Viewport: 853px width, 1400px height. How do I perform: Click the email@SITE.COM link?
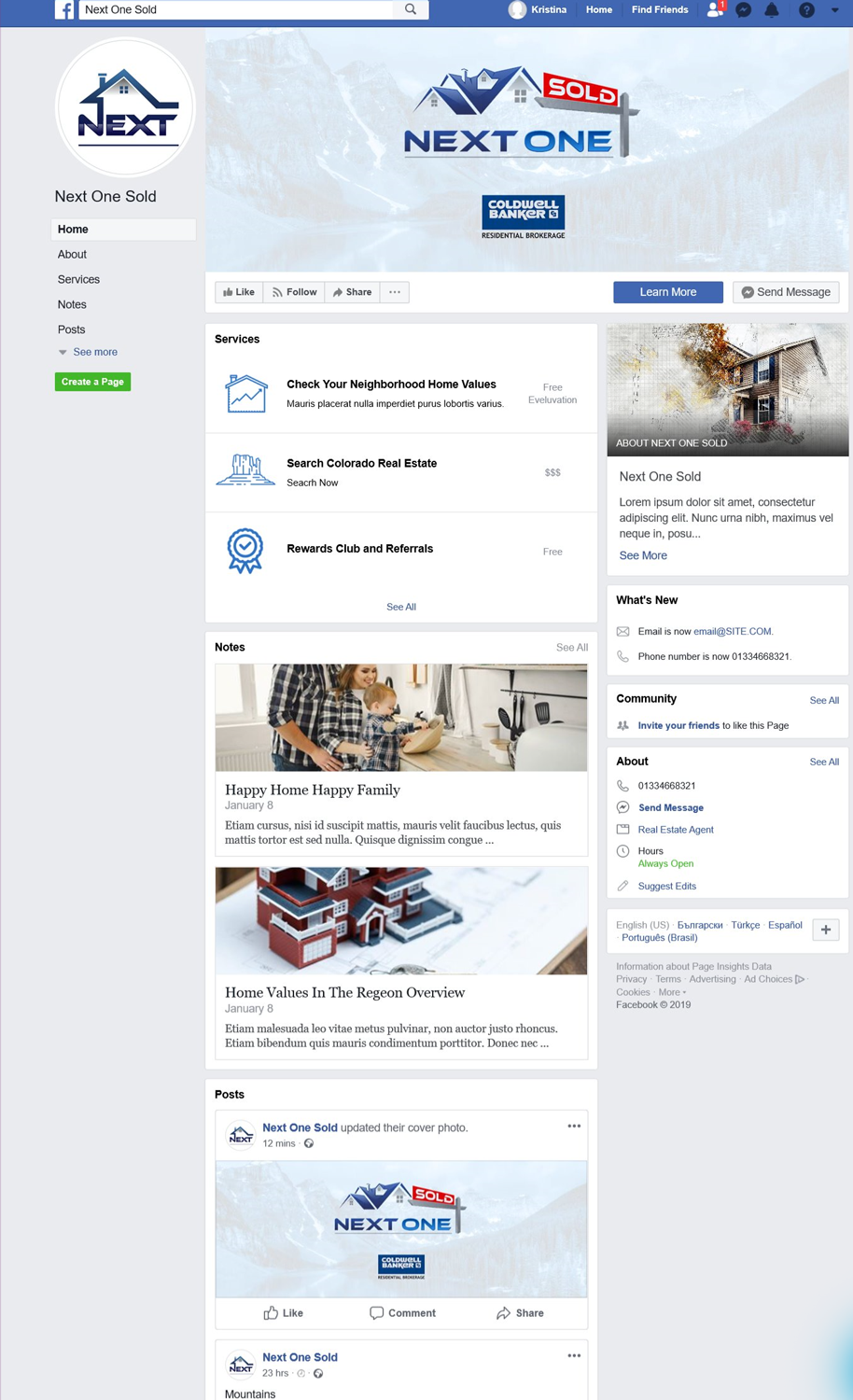click(x=733, y=632)
